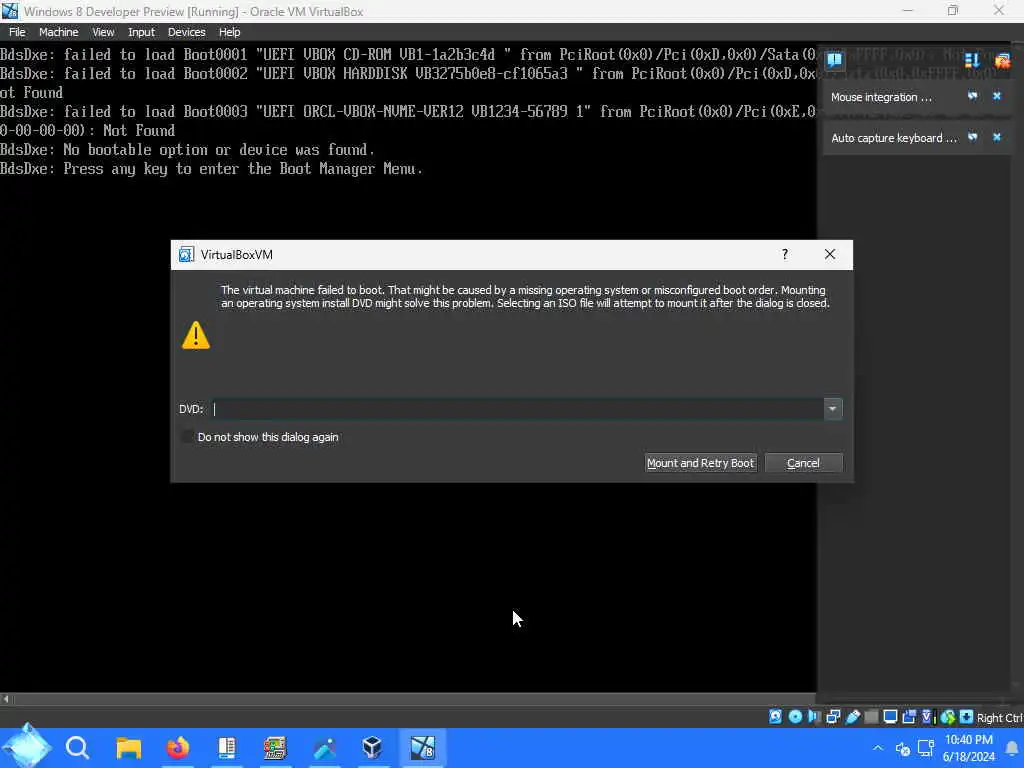Screen dimensions: 1024x768
Task: Dismiss the Auto capture keyboard notification
Action: tap(997, 137)
